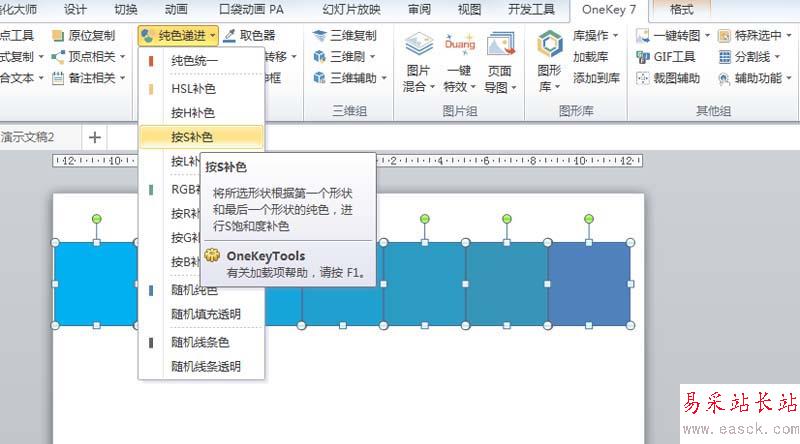800x444 pixels.
Task: Choose 随机线条透明 from the menu
Action: (202, 366)
